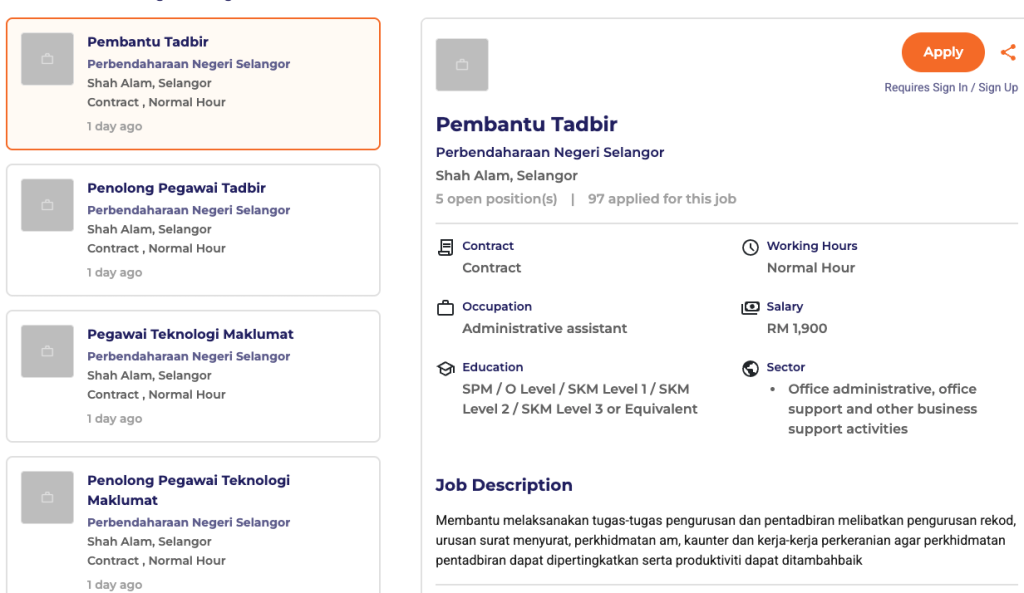The image size is (1024, 593).
Task: Click employer name under Pegawai Teknologi Maklumat
Action: pos(188,356)
